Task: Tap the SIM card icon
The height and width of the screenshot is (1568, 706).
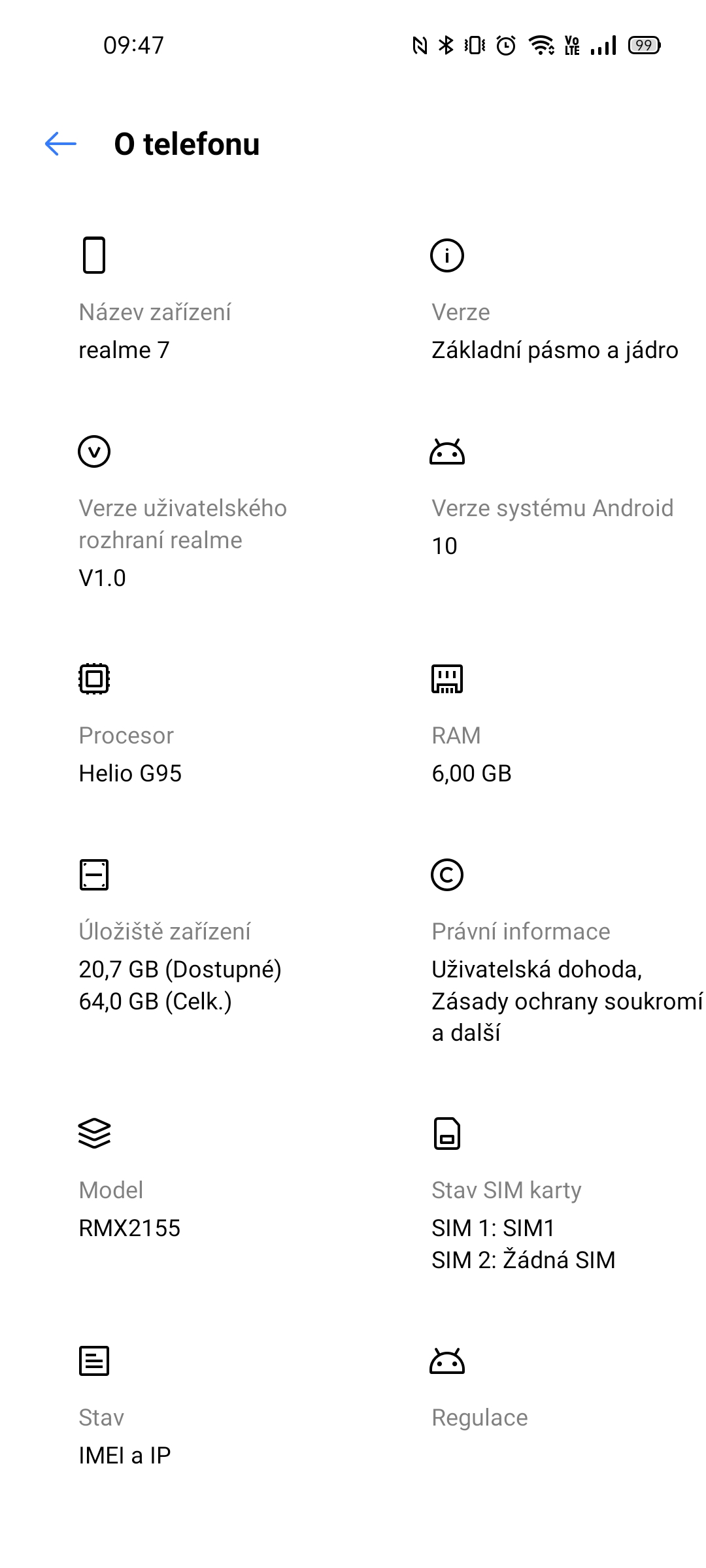Action: click(x=447, y=1134)
